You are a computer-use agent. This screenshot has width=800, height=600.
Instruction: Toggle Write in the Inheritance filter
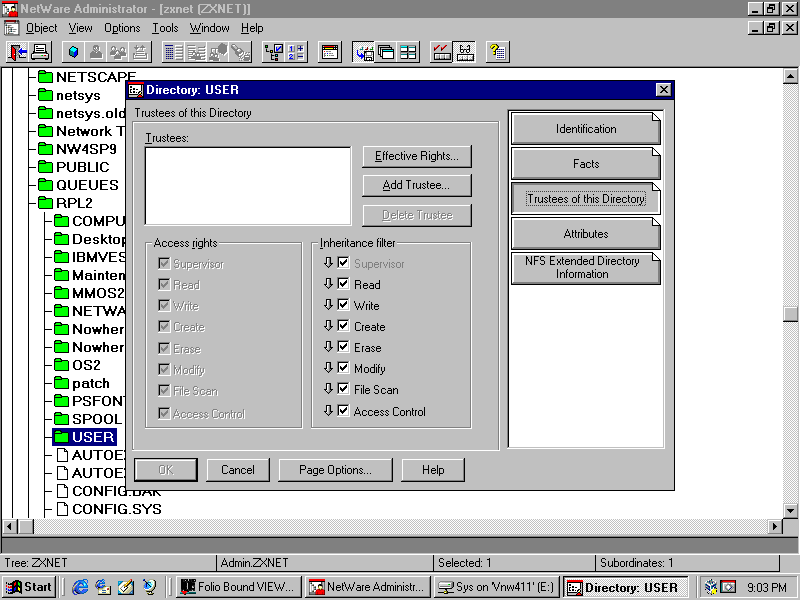(343, 305)
